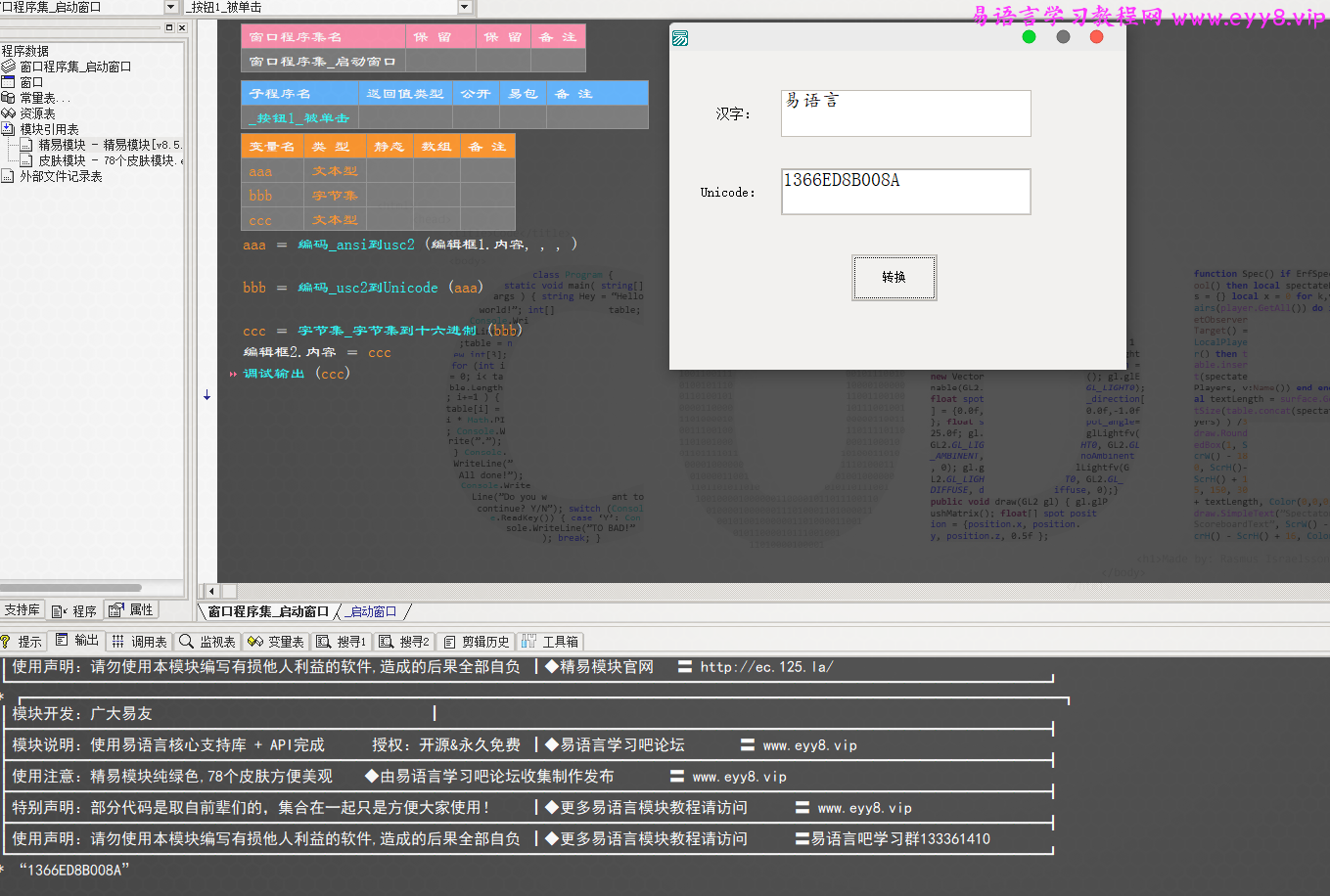This screenshot has width=1330, height=896.
Task: Select the 窗口 node in program tree
Action: 31,82
